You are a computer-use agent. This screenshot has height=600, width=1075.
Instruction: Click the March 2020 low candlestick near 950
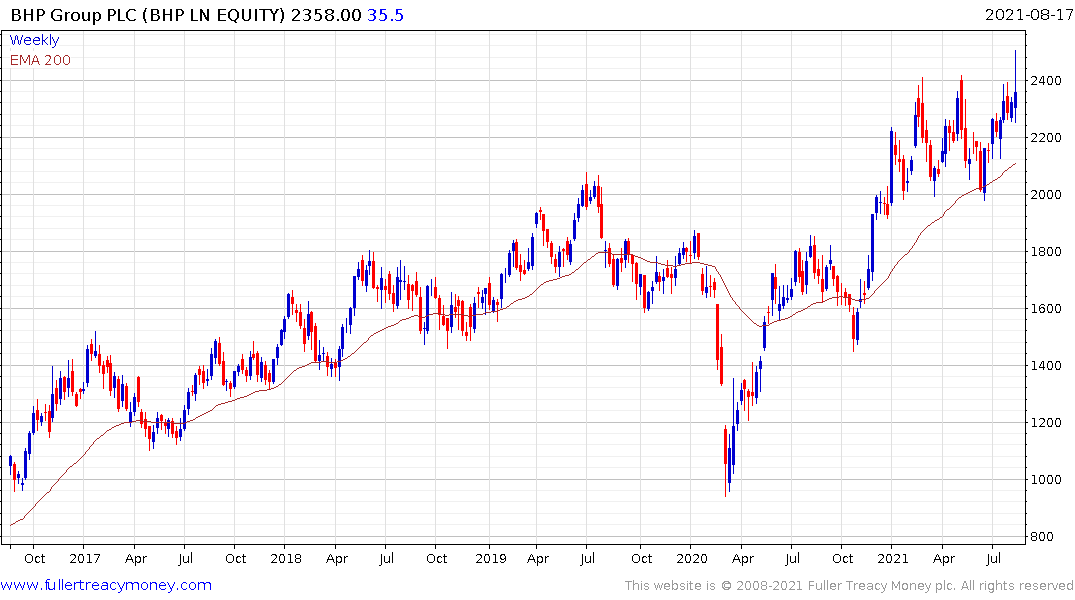tap(726, 461)
